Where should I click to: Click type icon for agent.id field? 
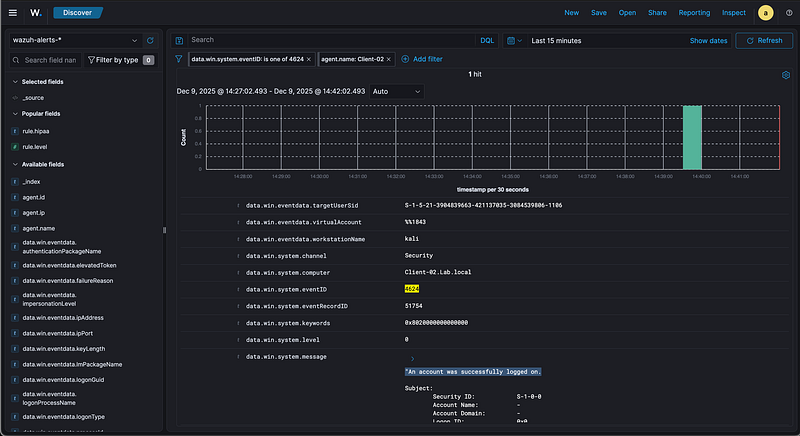pos(15,197)
